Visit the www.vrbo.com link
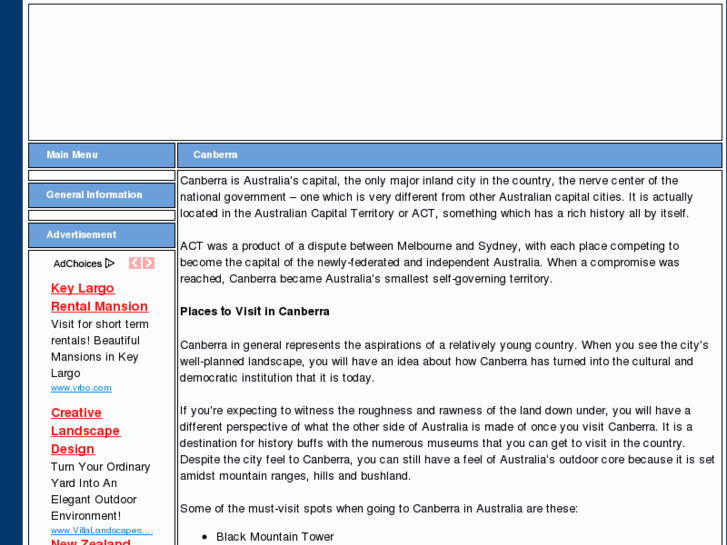The image size is (727, 545). tap(81, 388)
